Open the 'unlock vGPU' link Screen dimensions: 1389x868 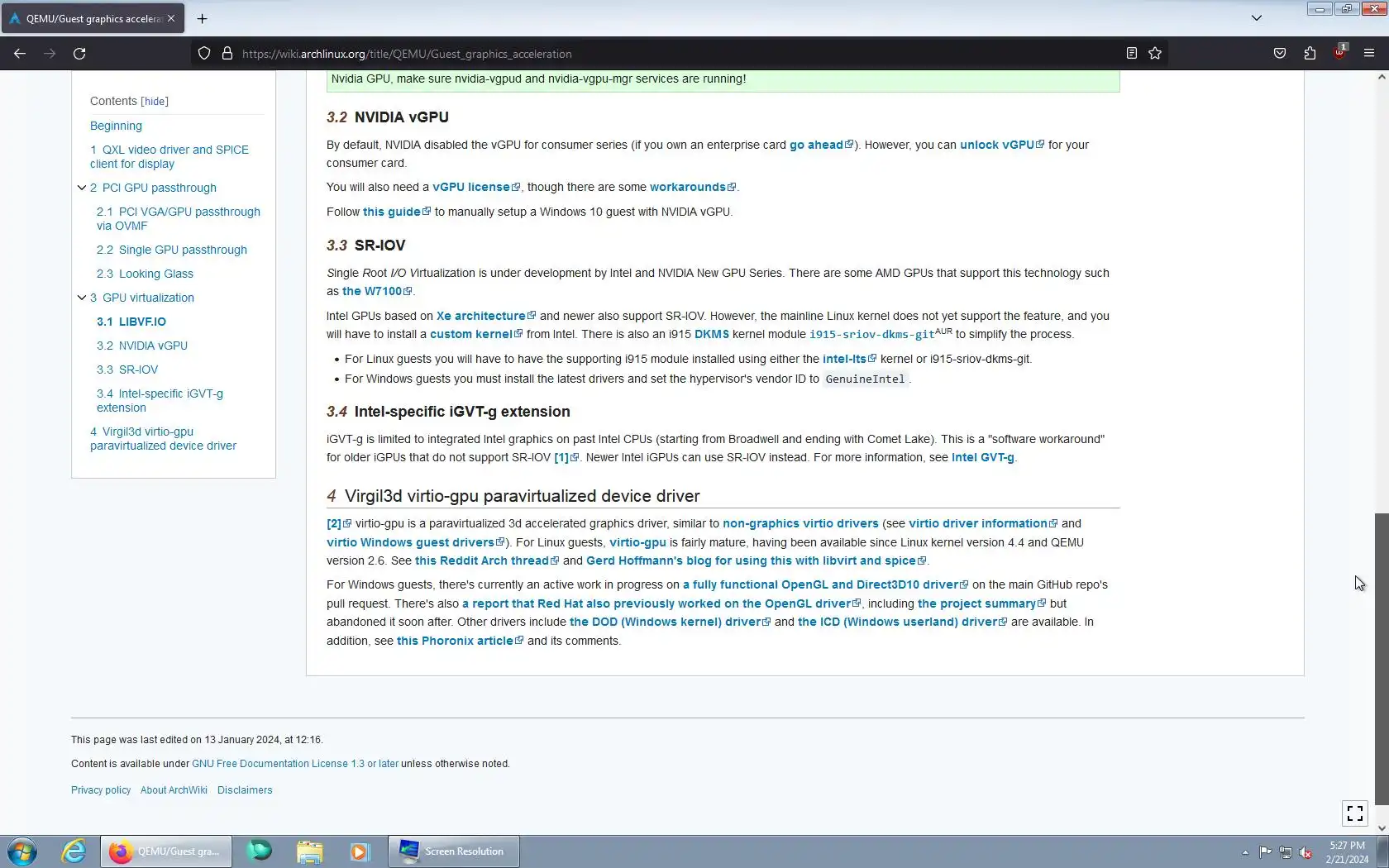click(1002, 145)
